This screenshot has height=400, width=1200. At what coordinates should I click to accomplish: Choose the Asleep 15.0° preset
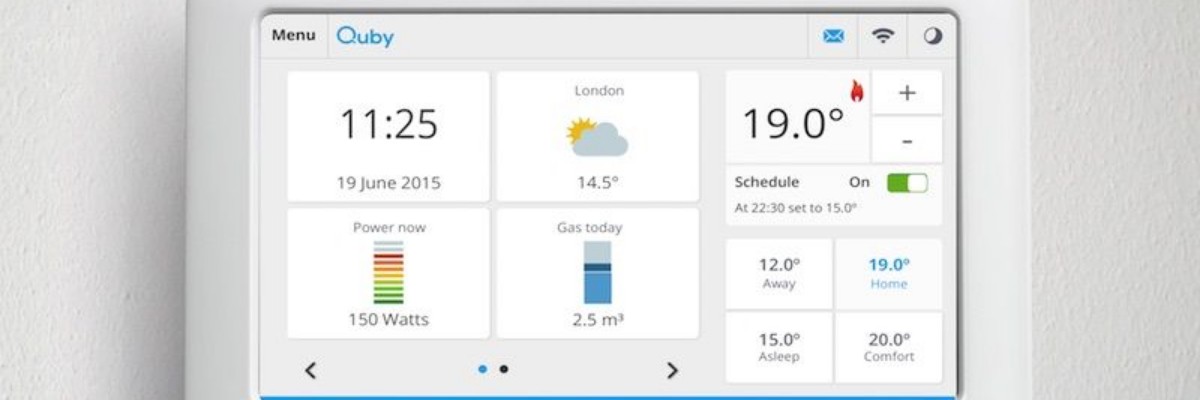[x=779, y=347]
